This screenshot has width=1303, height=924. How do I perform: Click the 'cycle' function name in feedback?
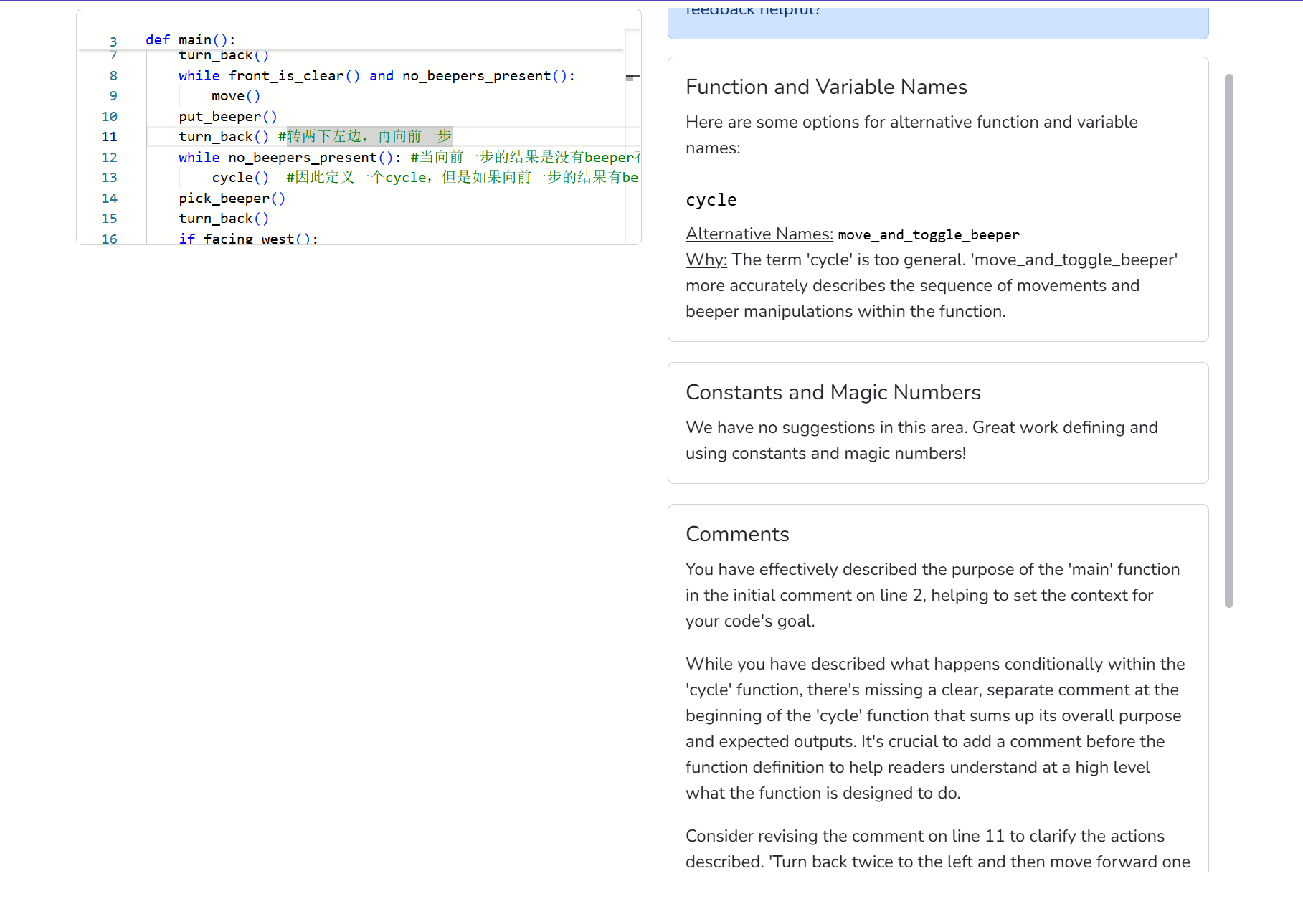[x=711, y=200]
